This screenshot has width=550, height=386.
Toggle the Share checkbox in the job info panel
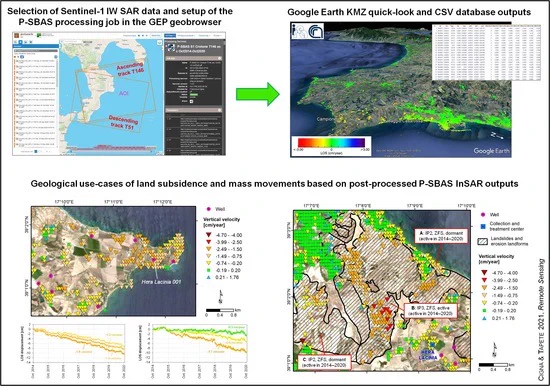click(191, 101)
